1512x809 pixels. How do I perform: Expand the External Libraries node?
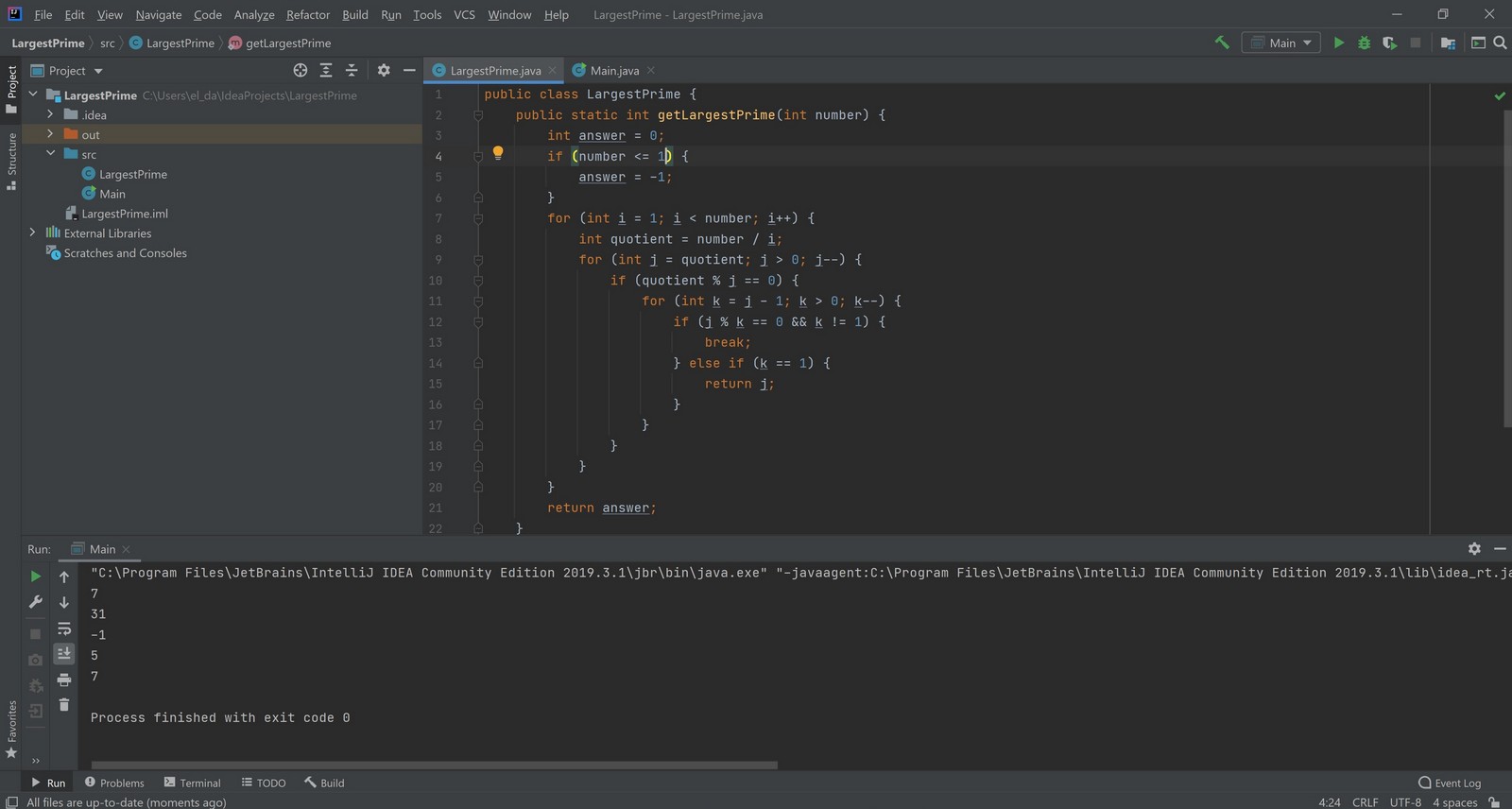[33, 232]
